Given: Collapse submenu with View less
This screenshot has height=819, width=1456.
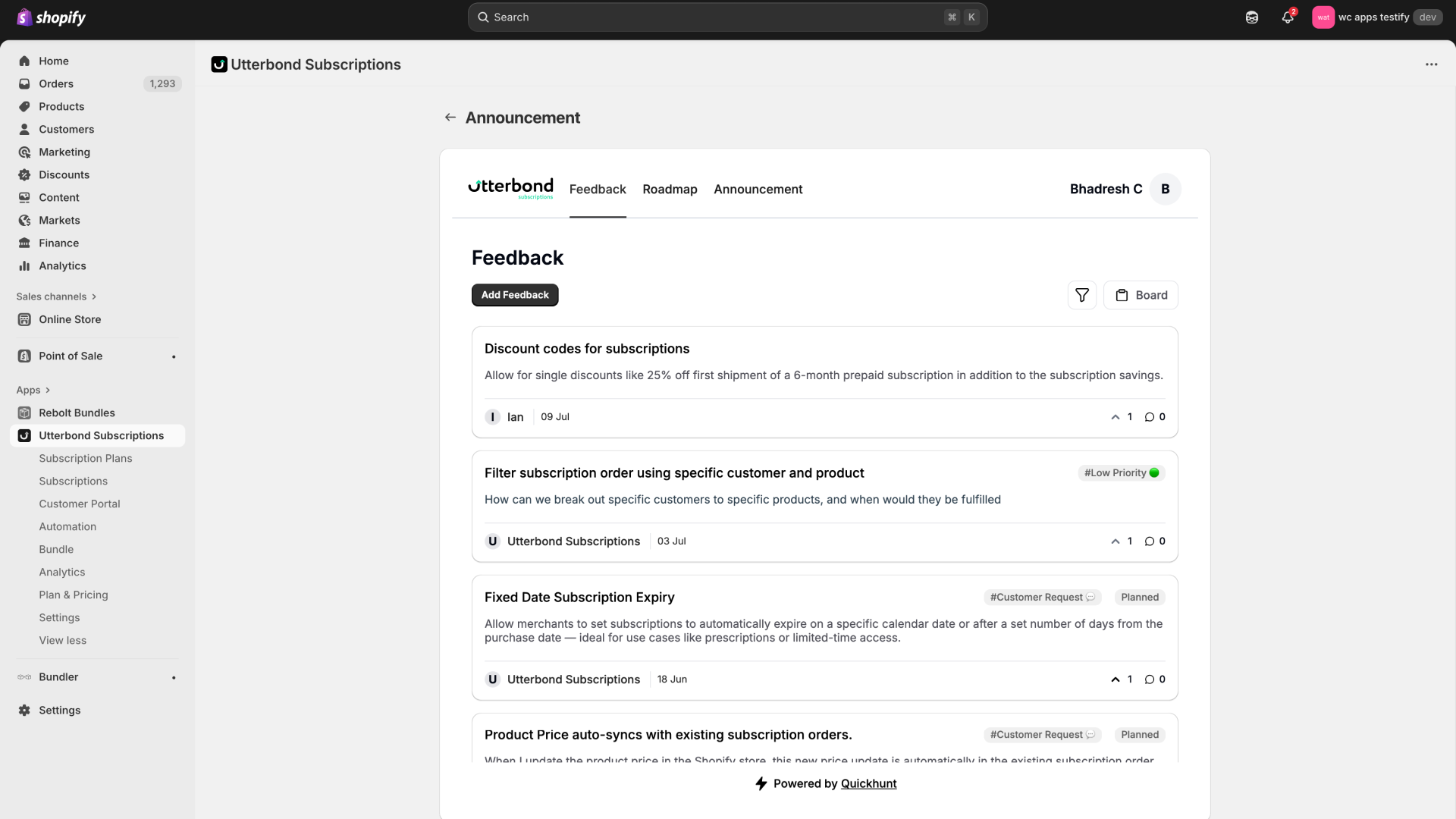Looking at the screenshot, I should click(x=62, y=640).
